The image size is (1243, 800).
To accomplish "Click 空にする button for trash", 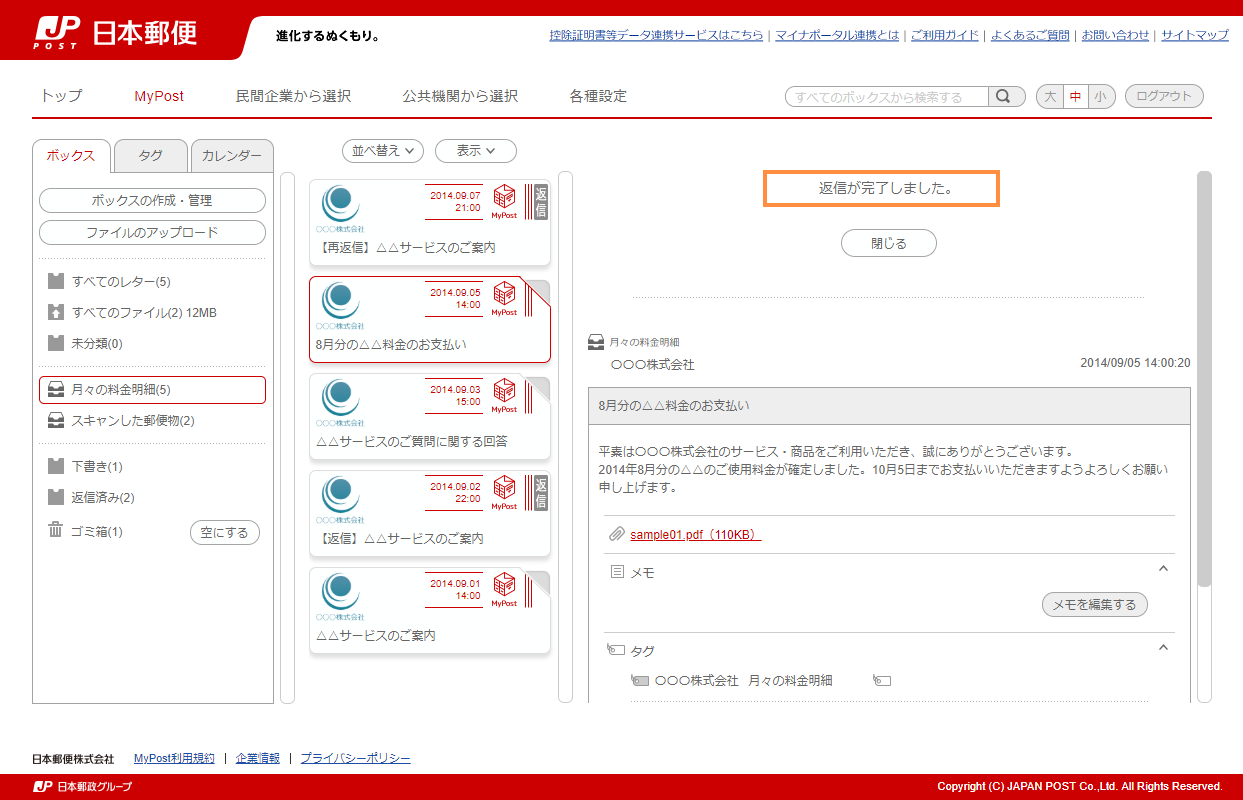I will click(x=225, y=532).
